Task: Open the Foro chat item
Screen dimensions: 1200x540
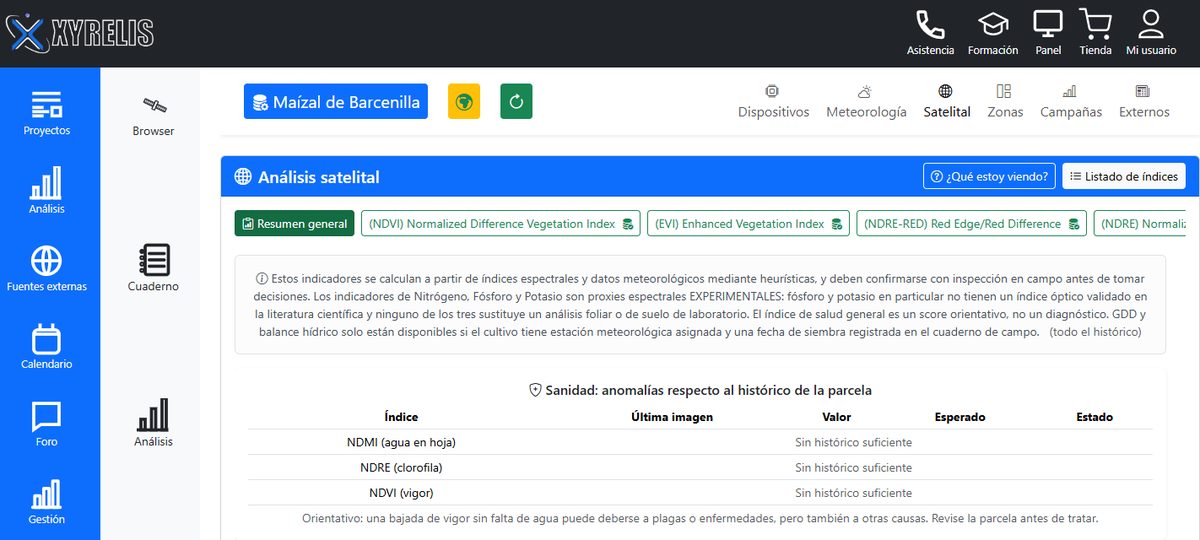Action: 47,424
